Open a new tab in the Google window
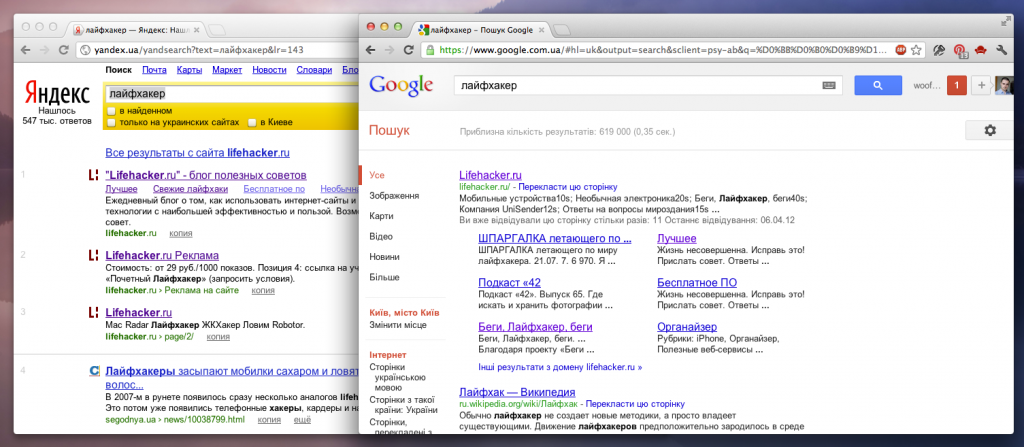 [x=561, y=29]
